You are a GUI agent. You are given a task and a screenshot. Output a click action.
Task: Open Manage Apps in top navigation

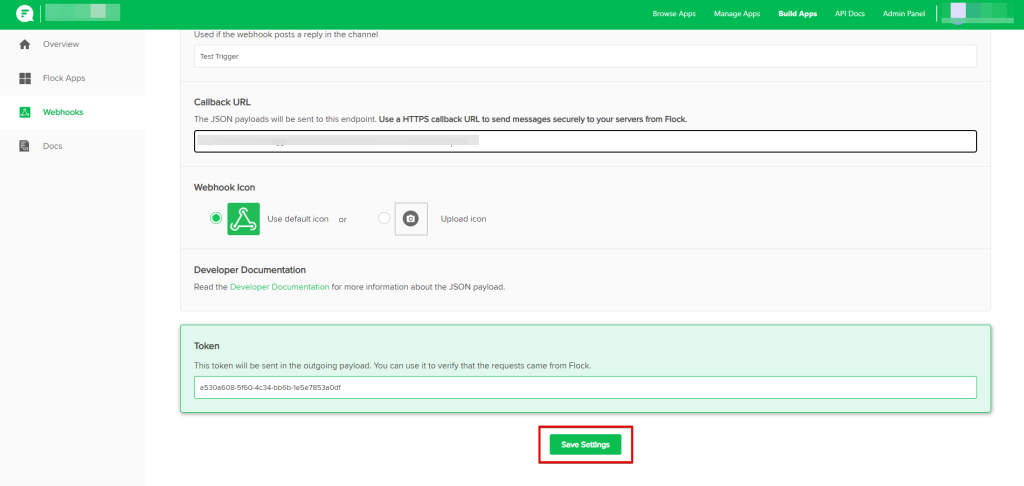(737, 14)
